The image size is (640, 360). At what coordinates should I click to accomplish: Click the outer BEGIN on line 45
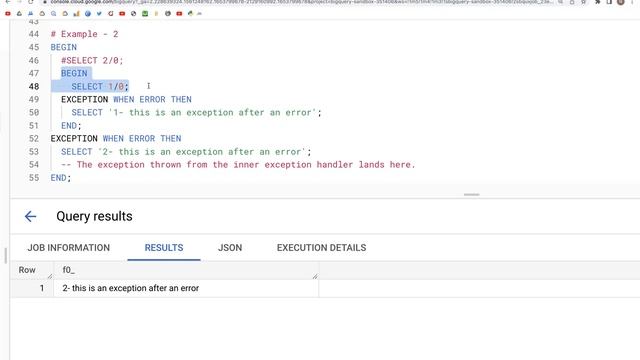click(64, 47)
